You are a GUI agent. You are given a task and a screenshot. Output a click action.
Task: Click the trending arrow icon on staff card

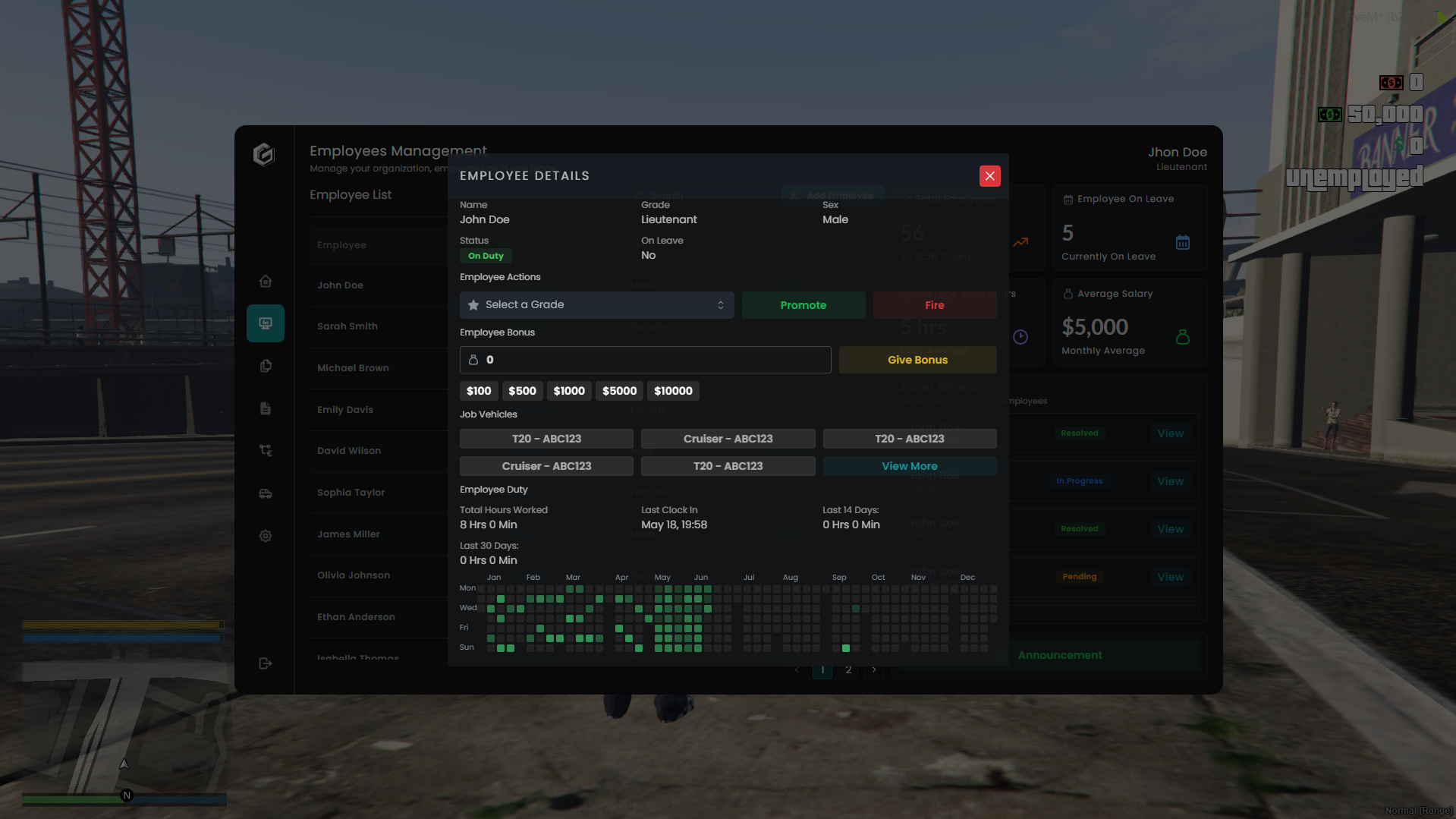pyautogui.click(x=1020, y=243)
